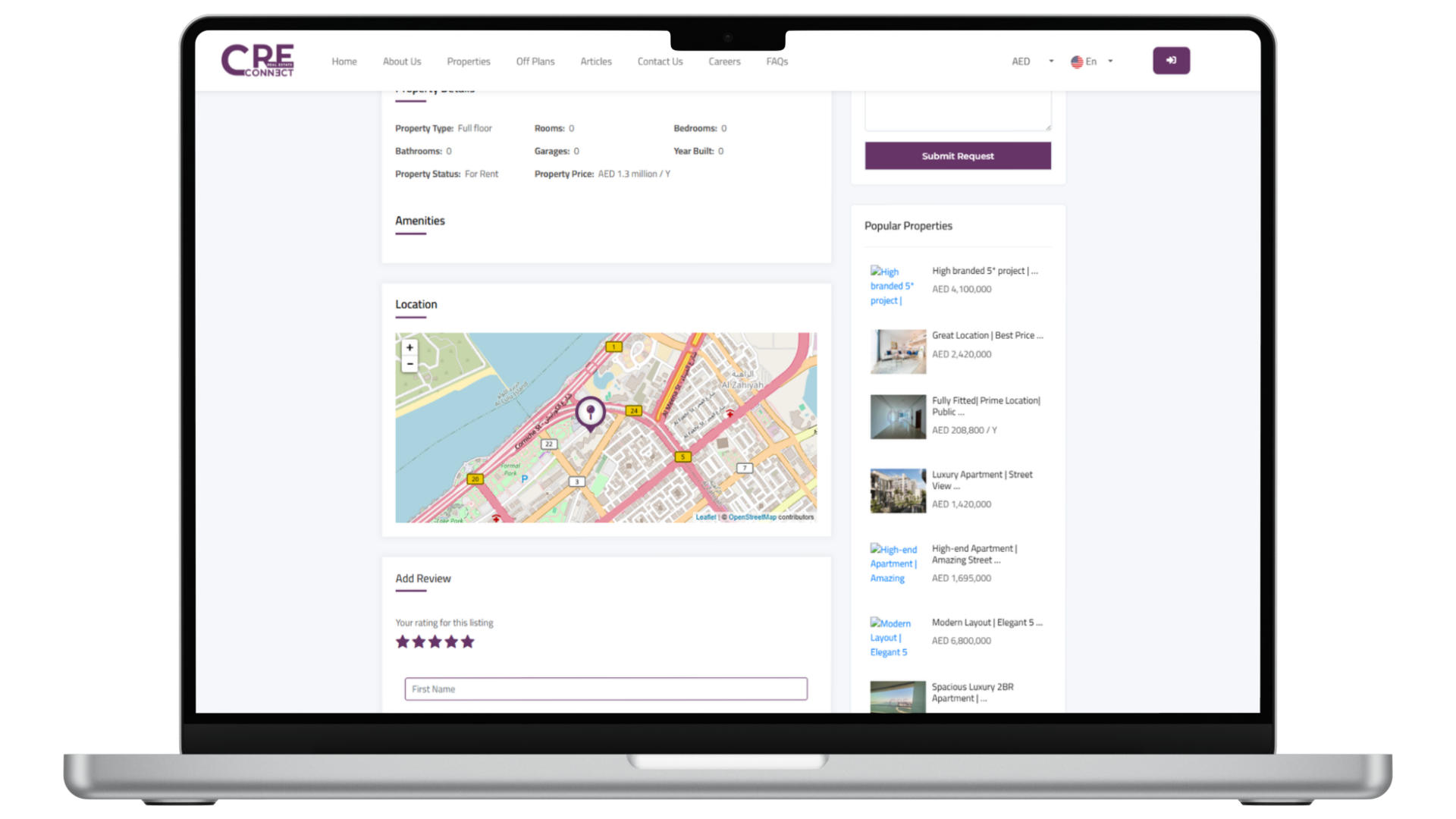Open the En language dropdown
The height and width of the screenshot is (819, 1456).
[x=1092, y=61]
